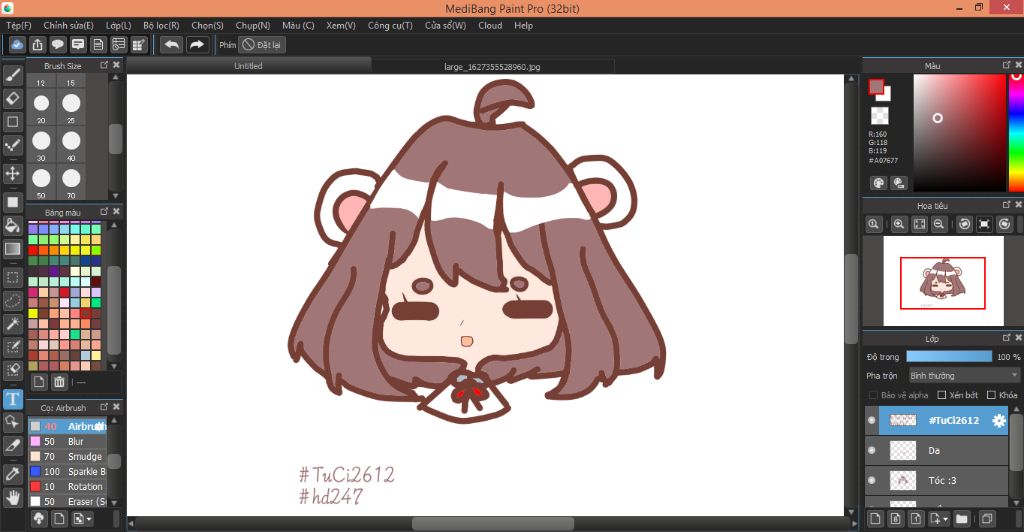Hide the #TuCi2612 layer
Screen dimensions: 1024x532
pyautogui.click(x=872, y=420)
